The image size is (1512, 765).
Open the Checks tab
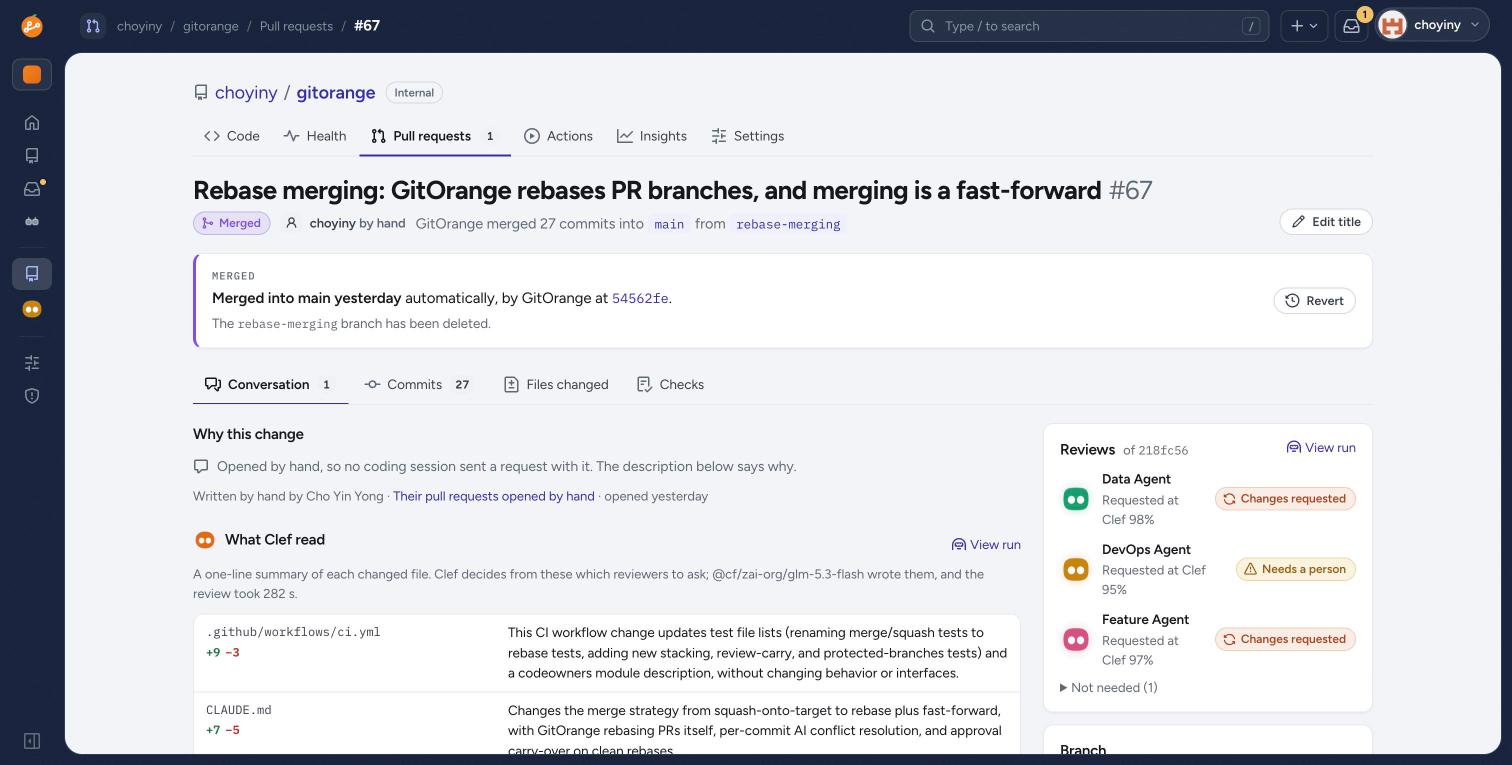point(671,385)
